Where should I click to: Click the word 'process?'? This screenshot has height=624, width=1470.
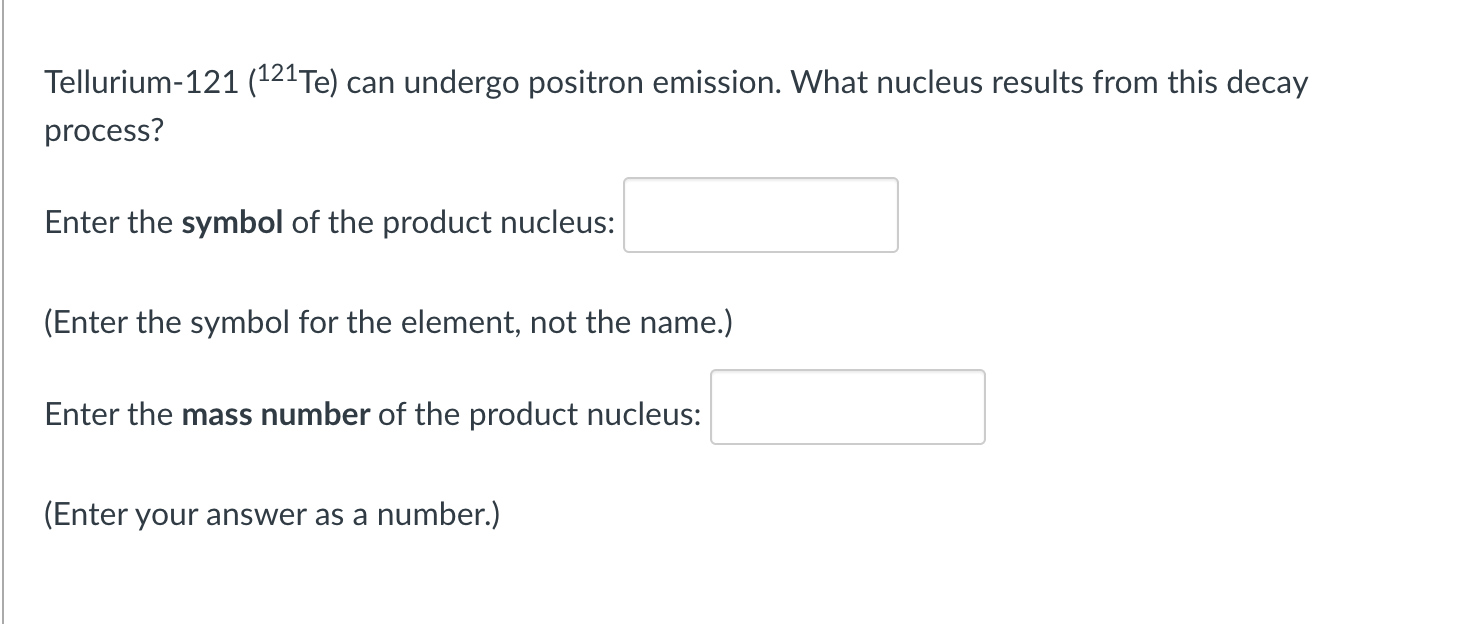(x=103, y=130)
